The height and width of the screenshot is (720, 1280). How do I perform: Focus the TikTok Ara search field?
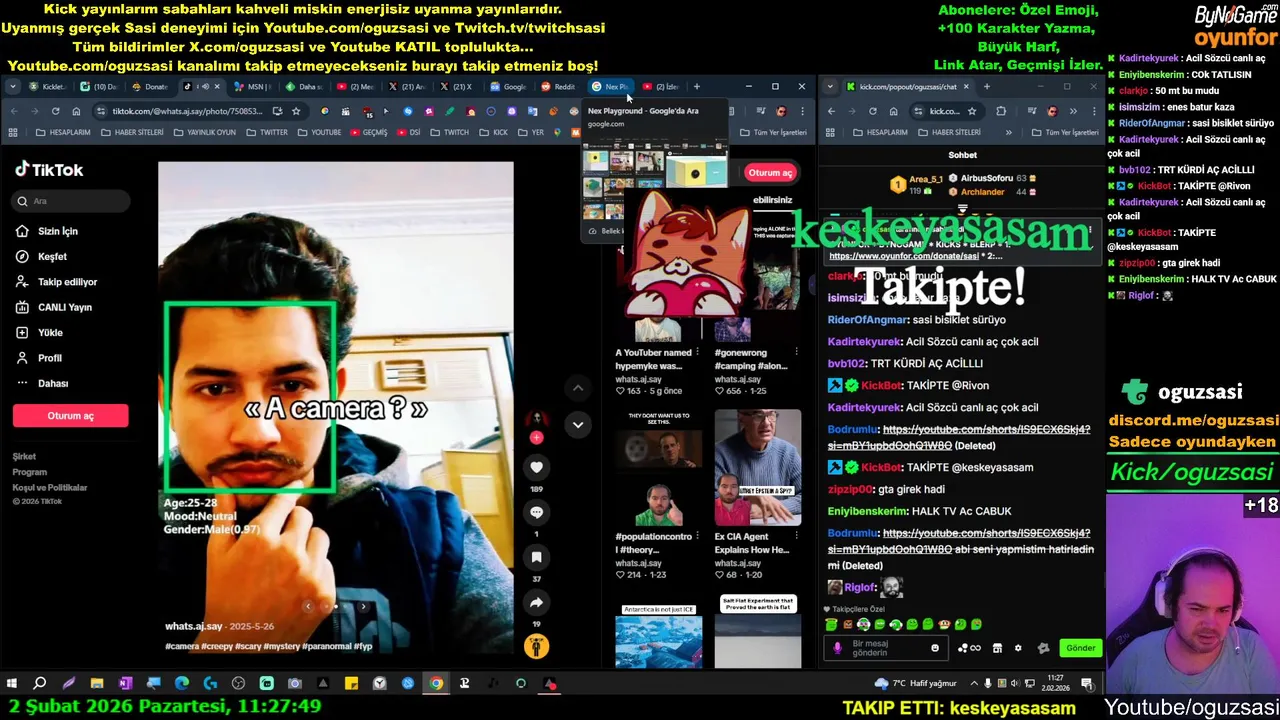(x=71, y=201)
